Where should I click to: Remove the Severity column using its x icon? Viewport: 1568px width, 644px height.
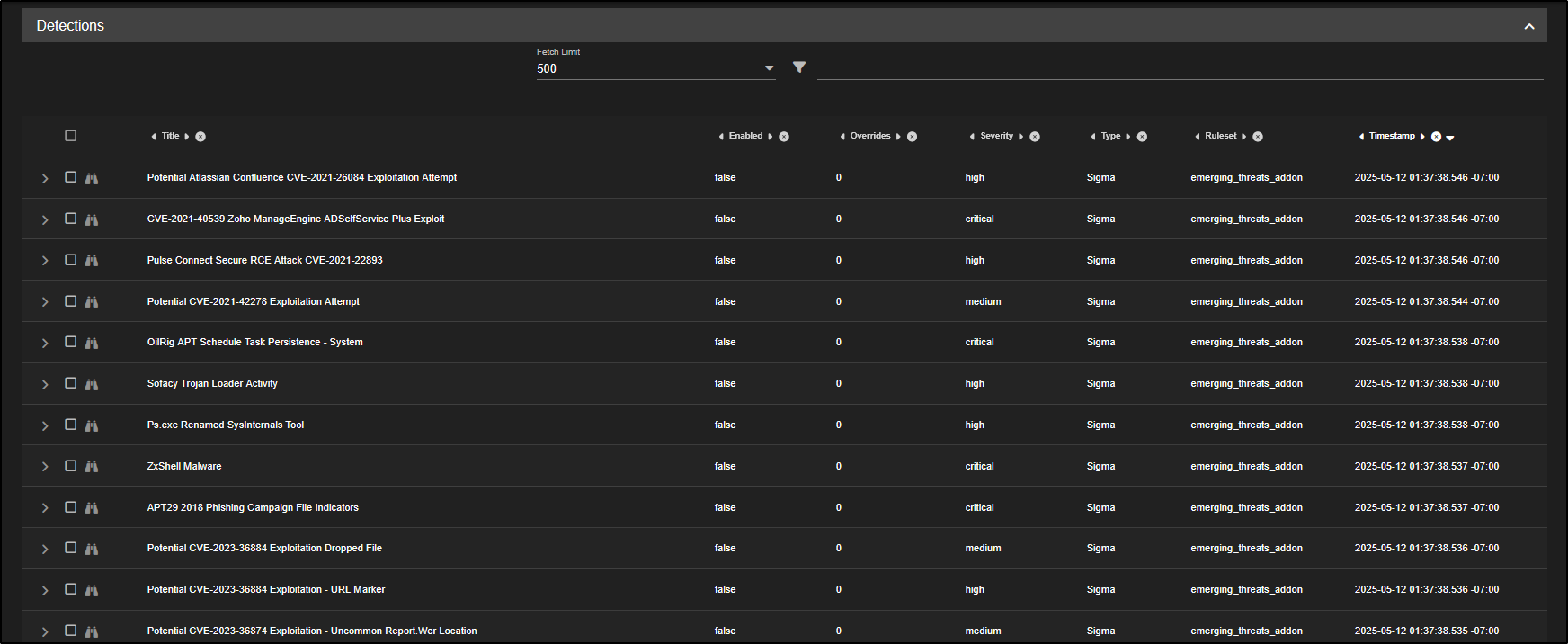click(1035, 137)
